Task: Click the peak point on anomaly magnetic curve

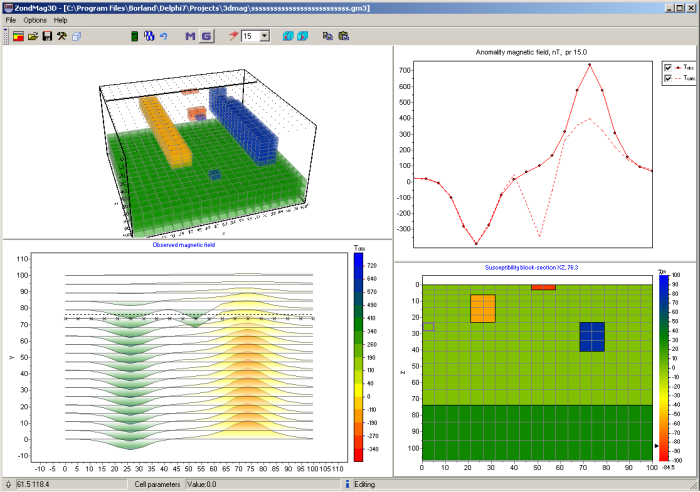Action: pos(590,65)
